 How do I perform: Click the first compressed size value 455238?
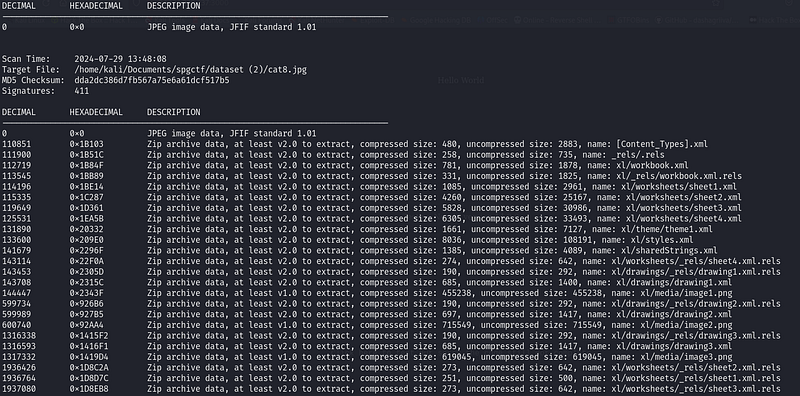click(458, 293)
